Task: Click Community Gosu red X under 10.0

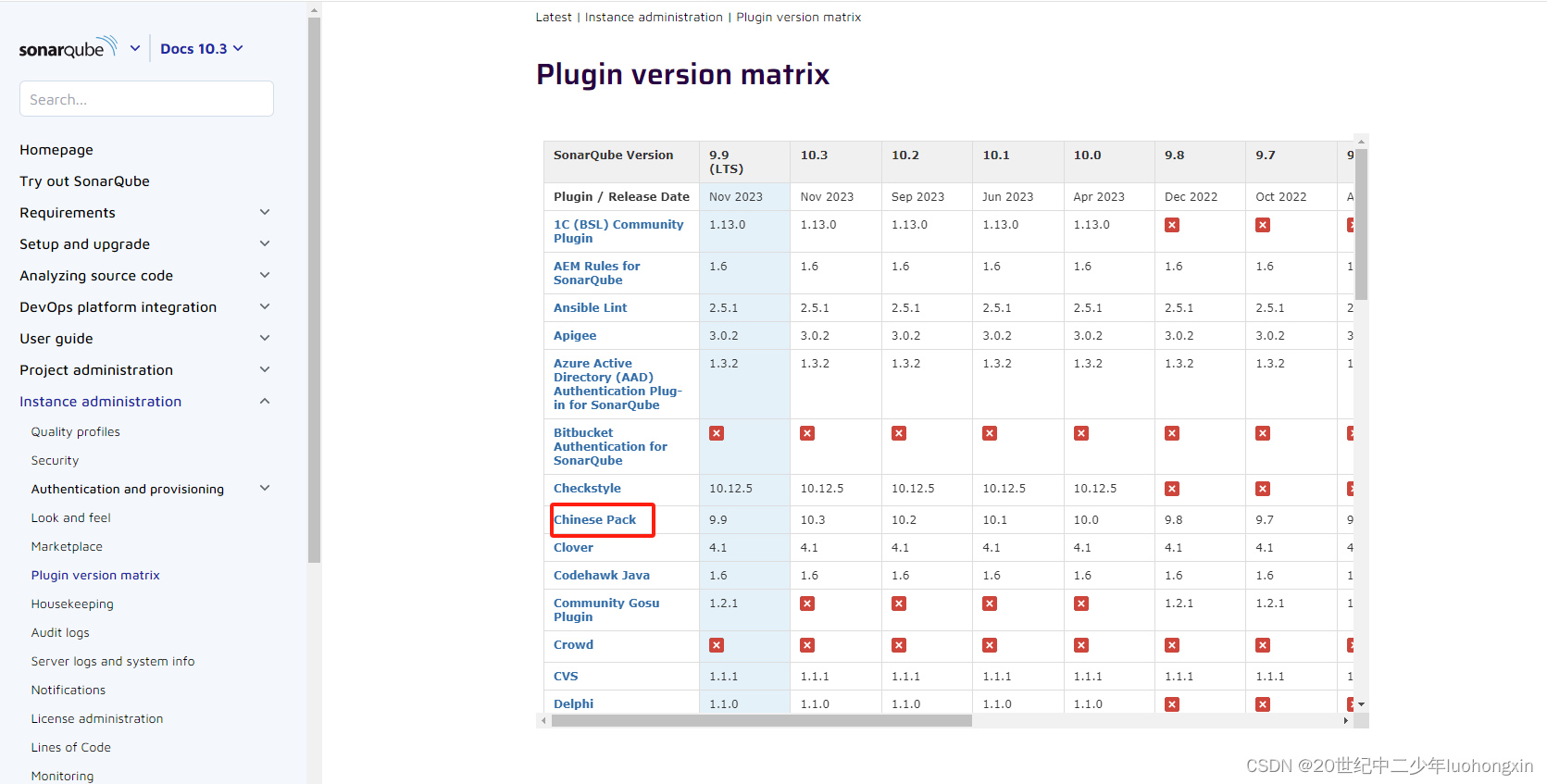Action: [1081, 604]
